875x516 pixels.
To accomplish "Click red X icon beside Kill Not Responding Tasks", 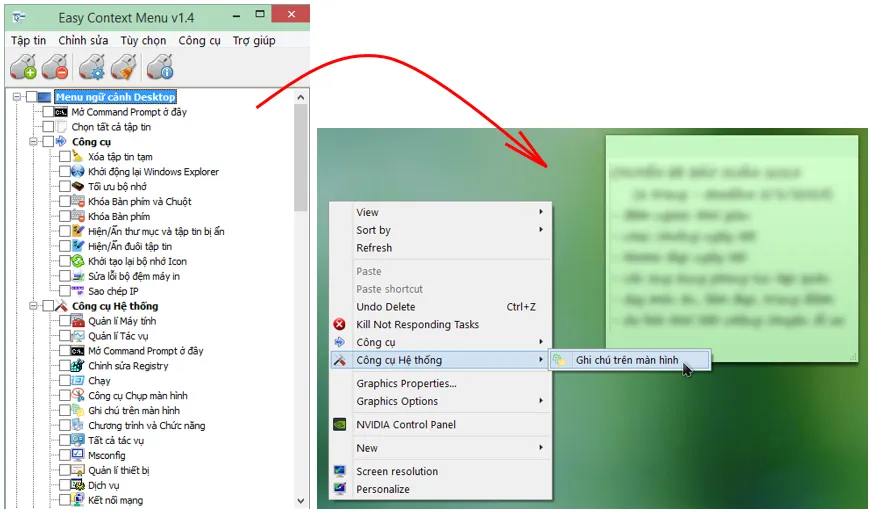I will [339, 324].
